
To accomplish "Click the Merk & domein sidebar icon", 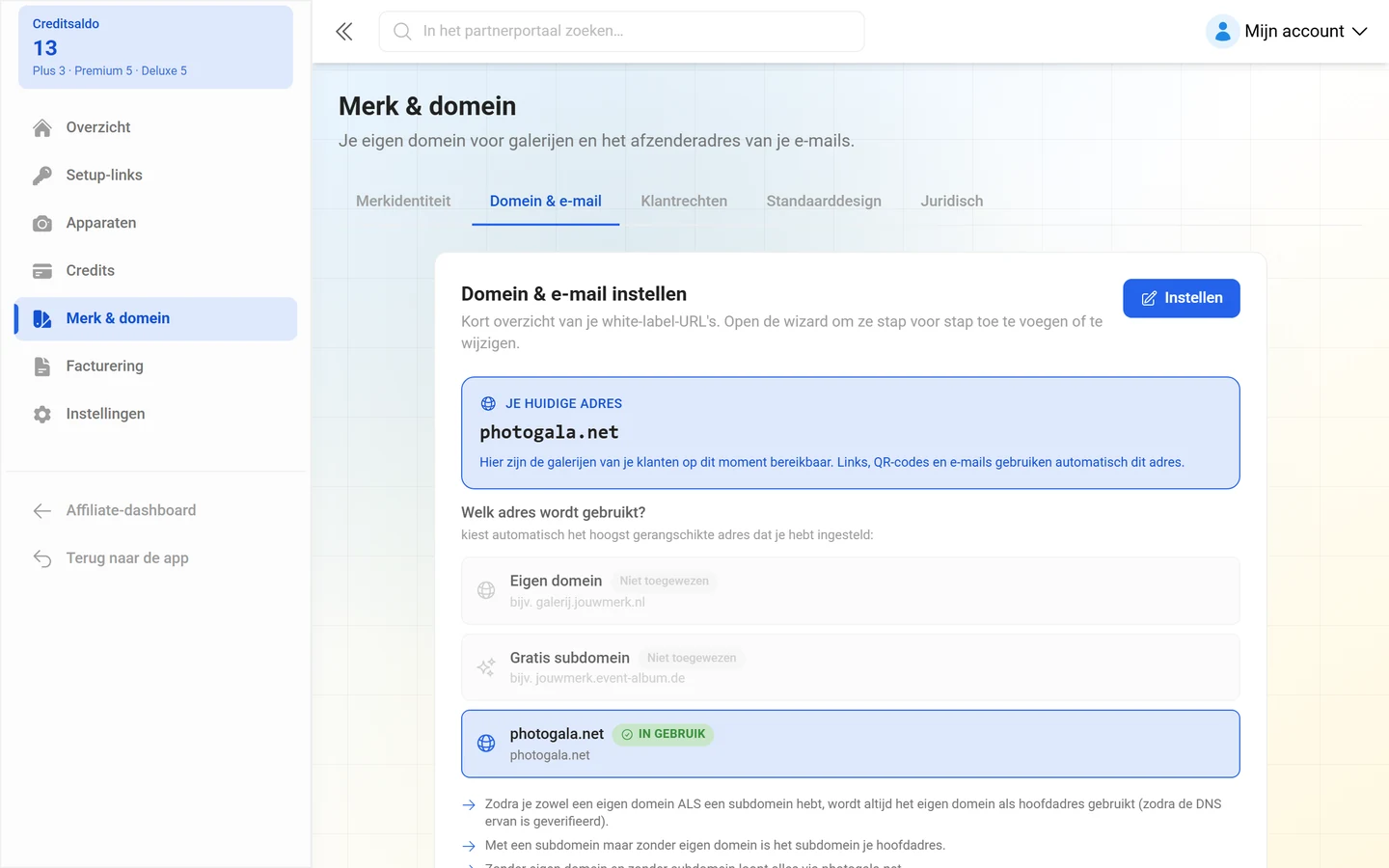I will point(42,319).
